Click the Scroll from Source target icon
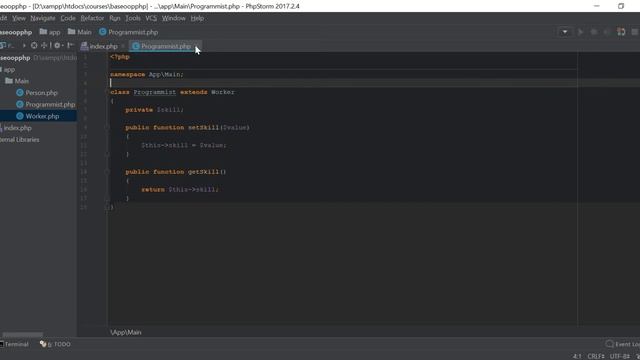Viewport: 640px width, 360px height. tap(34, 46)
